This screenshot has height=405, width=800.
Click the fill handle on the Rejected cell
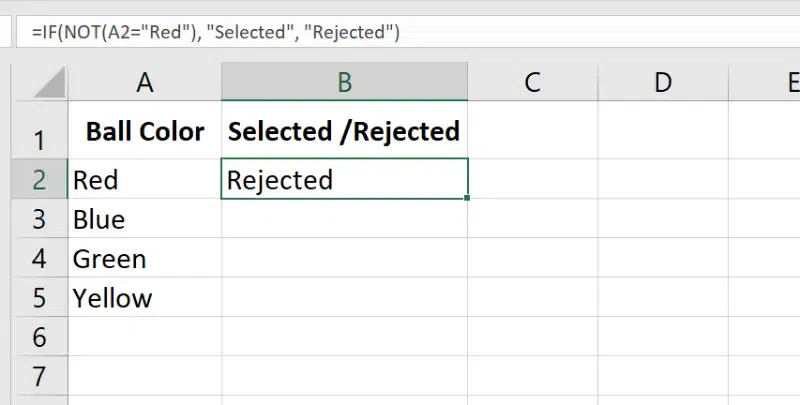(x=467, y=198)
